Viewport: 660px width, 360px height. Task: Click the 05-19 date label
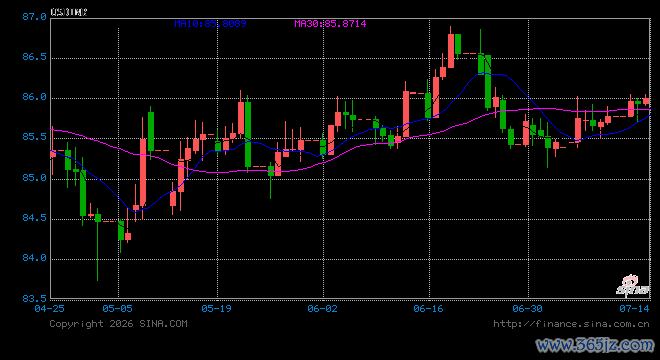216,309
